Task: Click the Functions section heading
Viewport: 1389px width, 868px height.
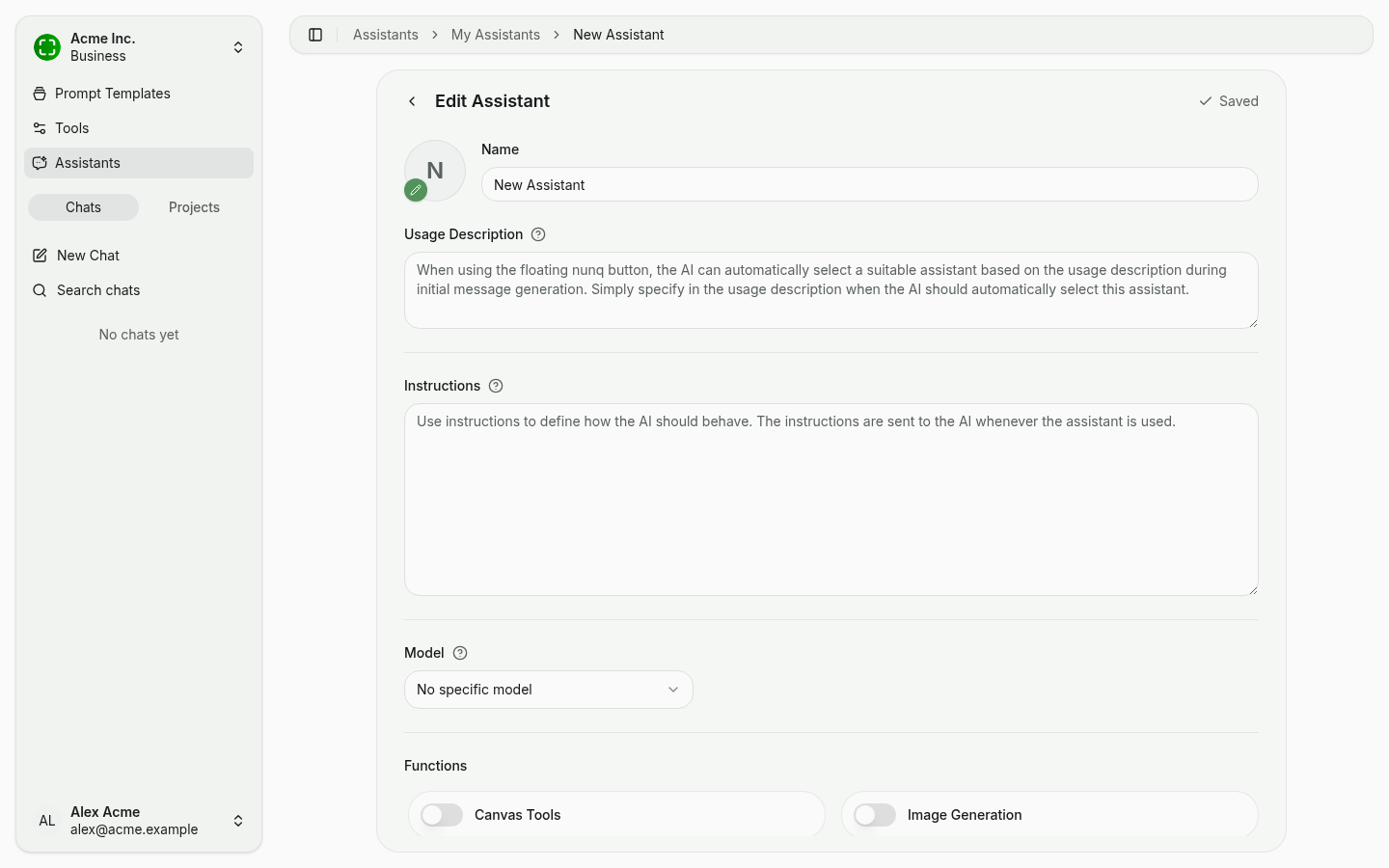Action: point(435,766)
